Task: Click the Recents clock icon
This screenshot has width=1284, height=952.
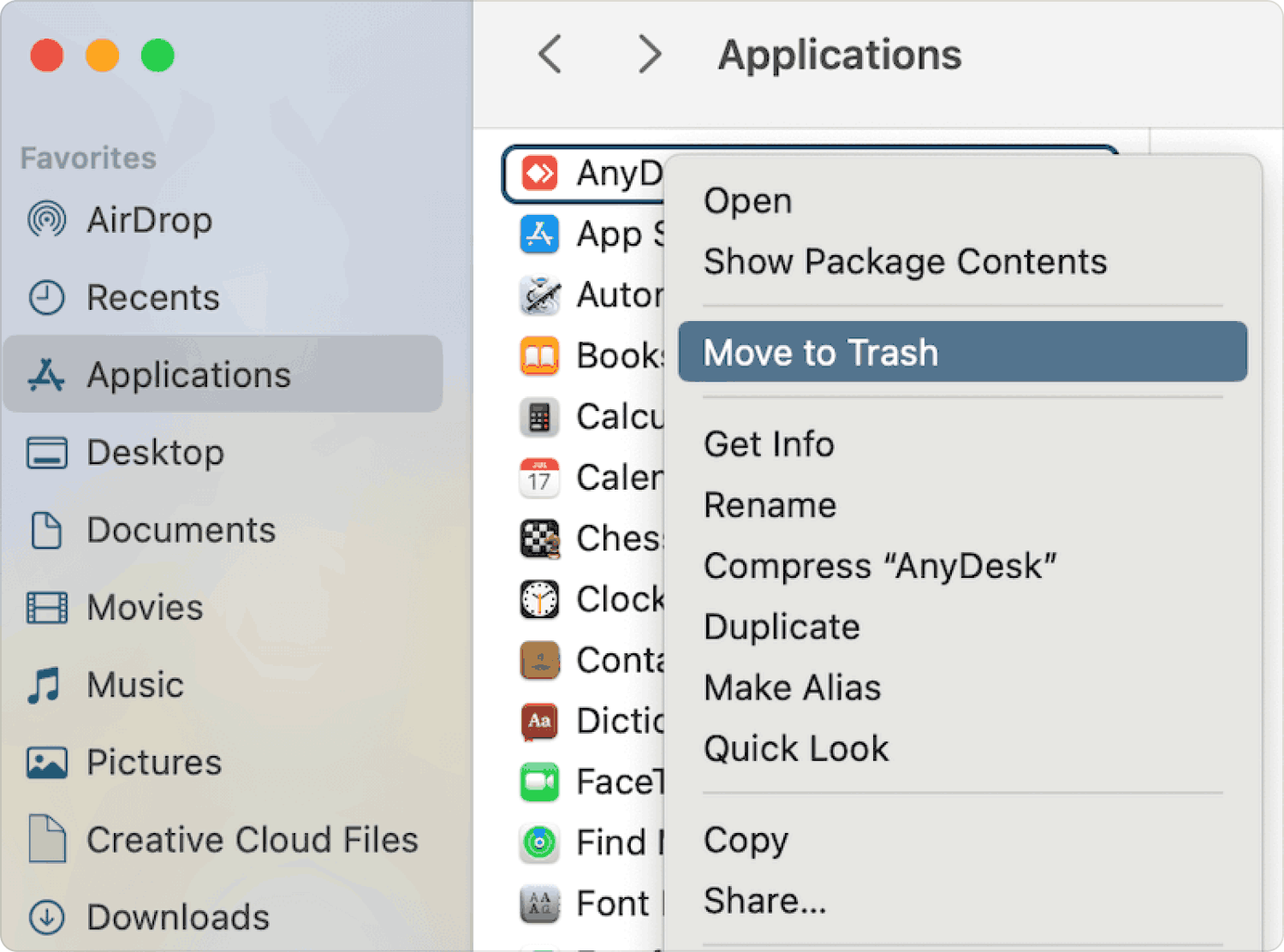Action: pos(46,298)
